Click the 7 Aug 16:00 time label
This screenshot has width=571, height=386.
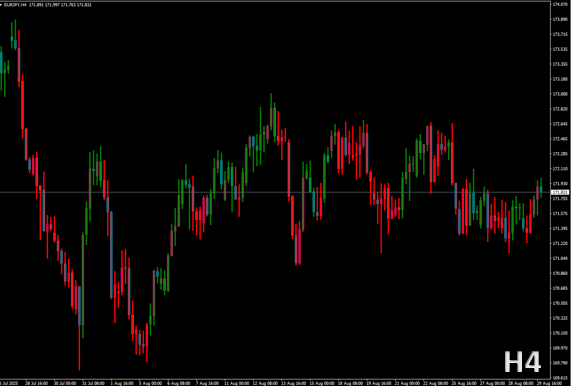coord(207,383)
